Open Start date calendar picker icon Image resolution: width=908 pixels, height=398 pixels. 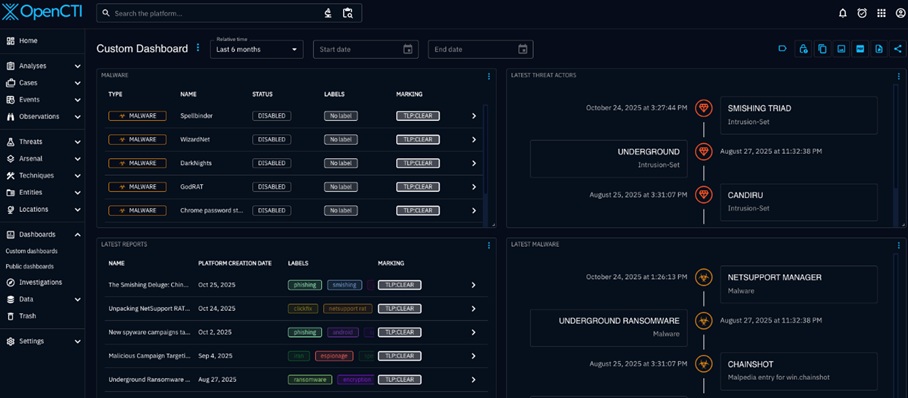pyautogui.click(x=408, y=49)
